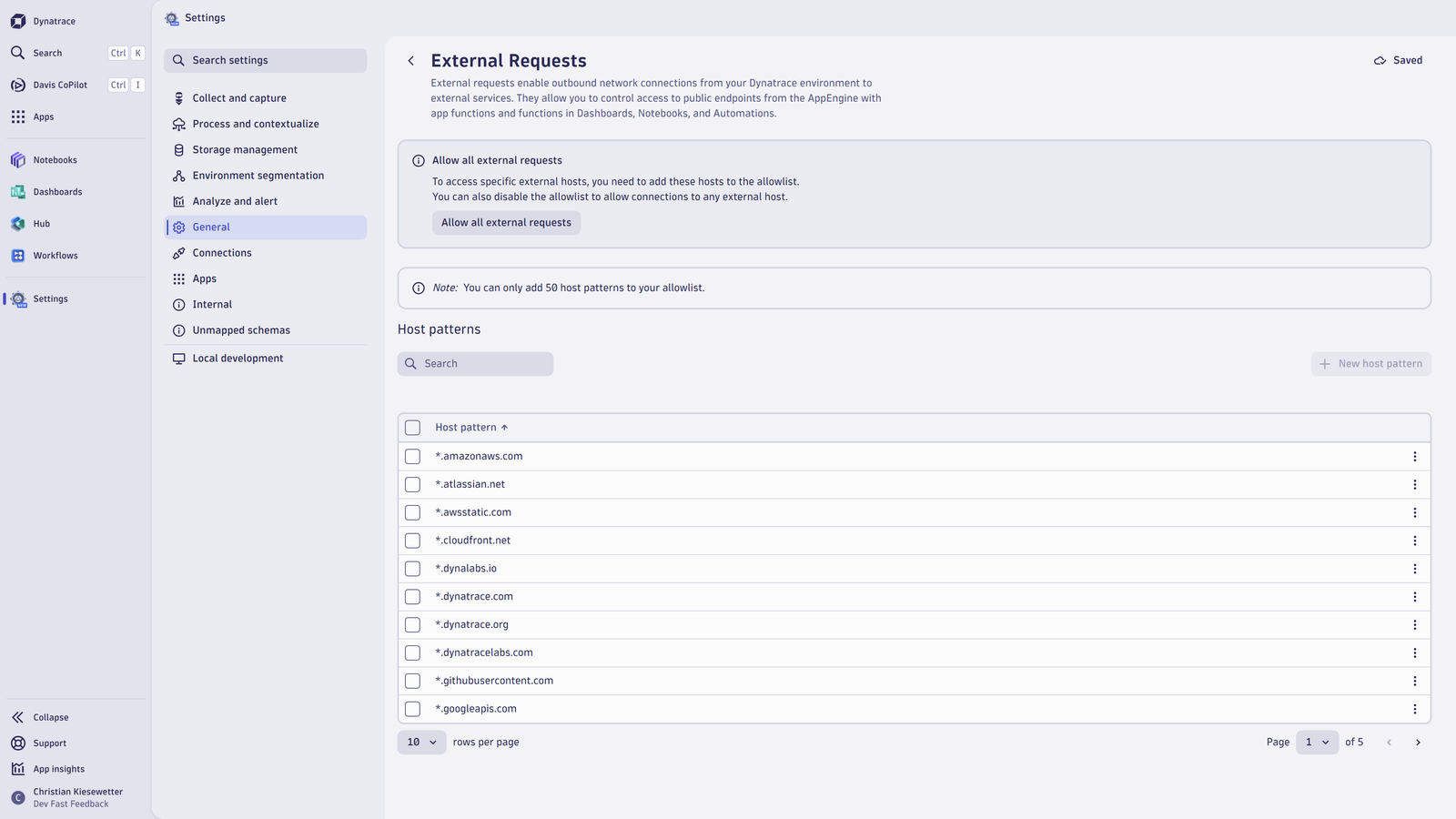Image resolution: width=1456 pixels, height=819 pixels.
Task: Open the rows per page dropdown
Action: coord(422,743)
